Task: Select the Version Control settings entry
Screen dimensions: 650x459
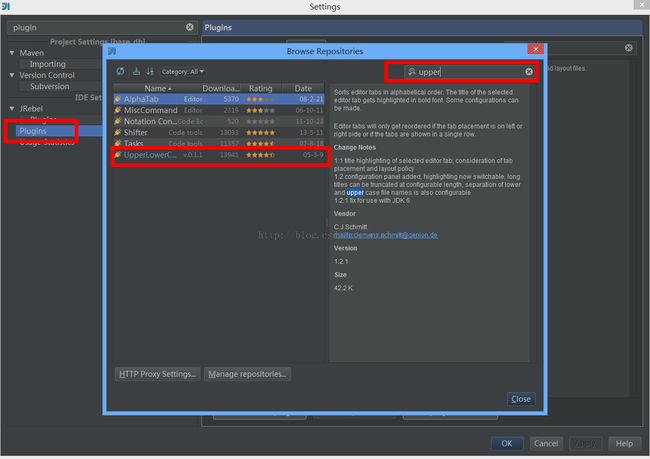Action: [x=47, y=75]
